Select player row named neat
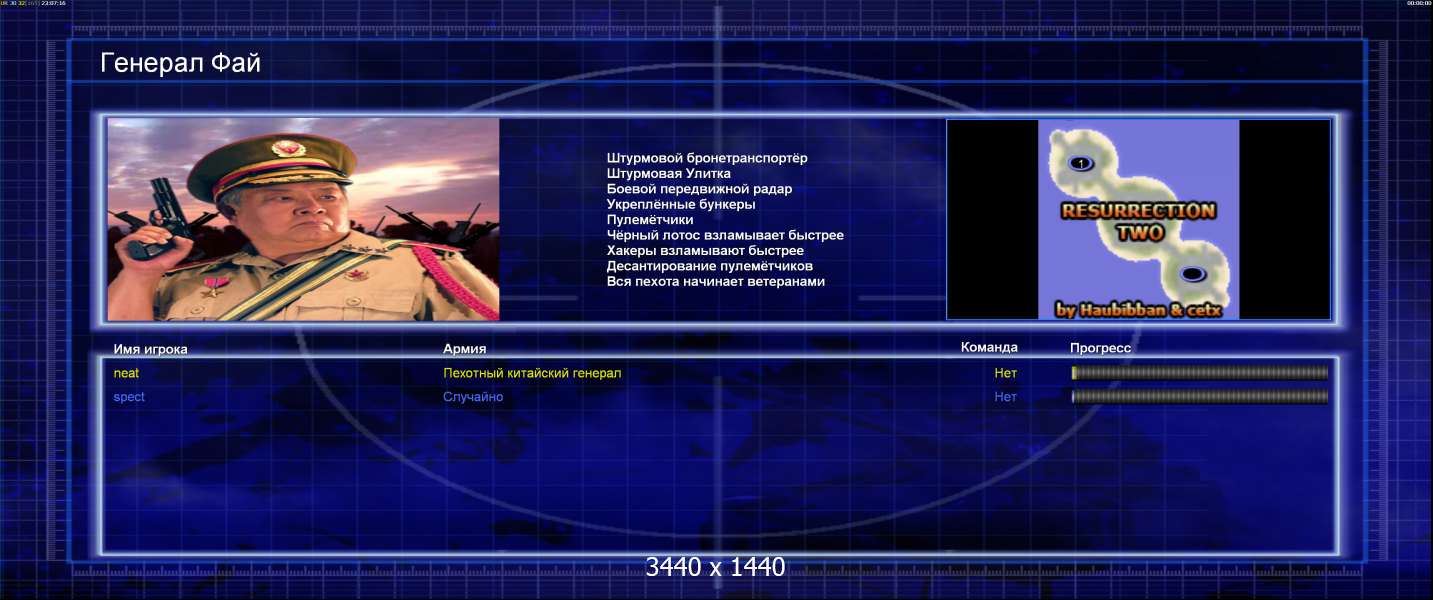The height and width of the screenshot is (600, 1433). [720, 373]
